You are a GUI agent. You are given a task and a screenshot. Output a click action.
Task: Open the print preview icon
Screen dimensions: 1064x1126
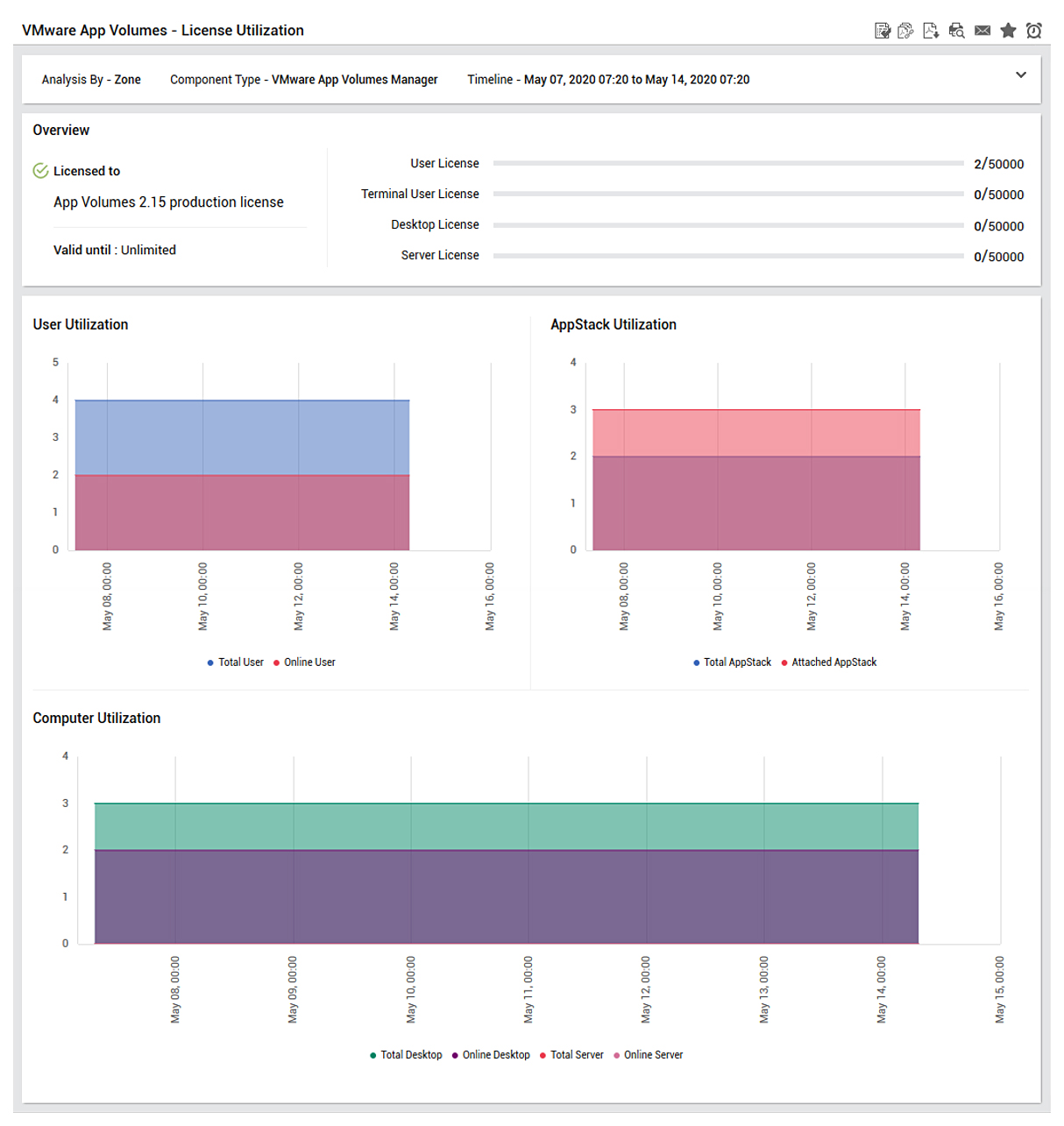(x=956, y=31)
